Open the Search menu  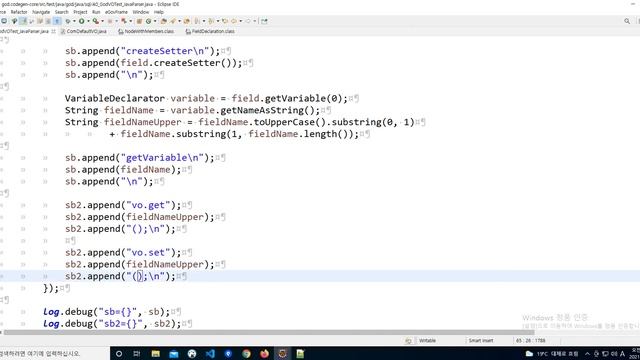pyautogui.click(x=62, y=12)
